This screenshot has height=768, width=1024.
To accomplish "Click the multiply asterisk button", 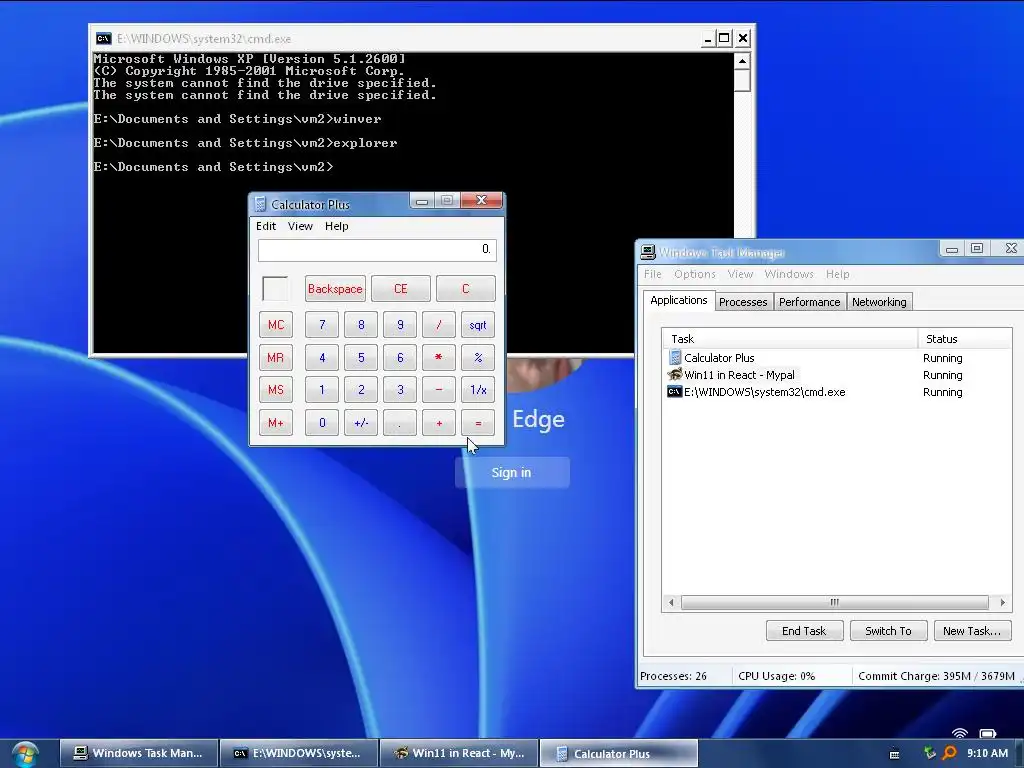I will click(439, 357).
